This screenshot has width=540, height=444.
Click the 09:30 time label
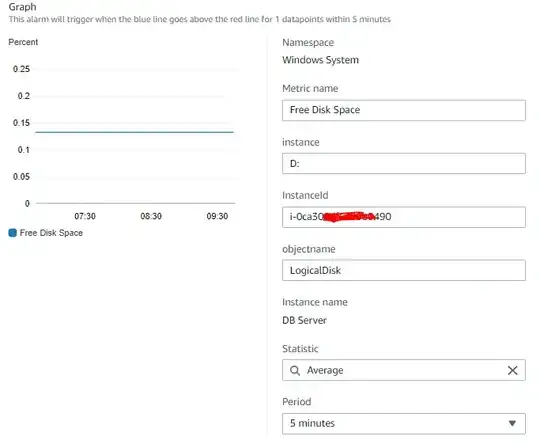(217, 216)
